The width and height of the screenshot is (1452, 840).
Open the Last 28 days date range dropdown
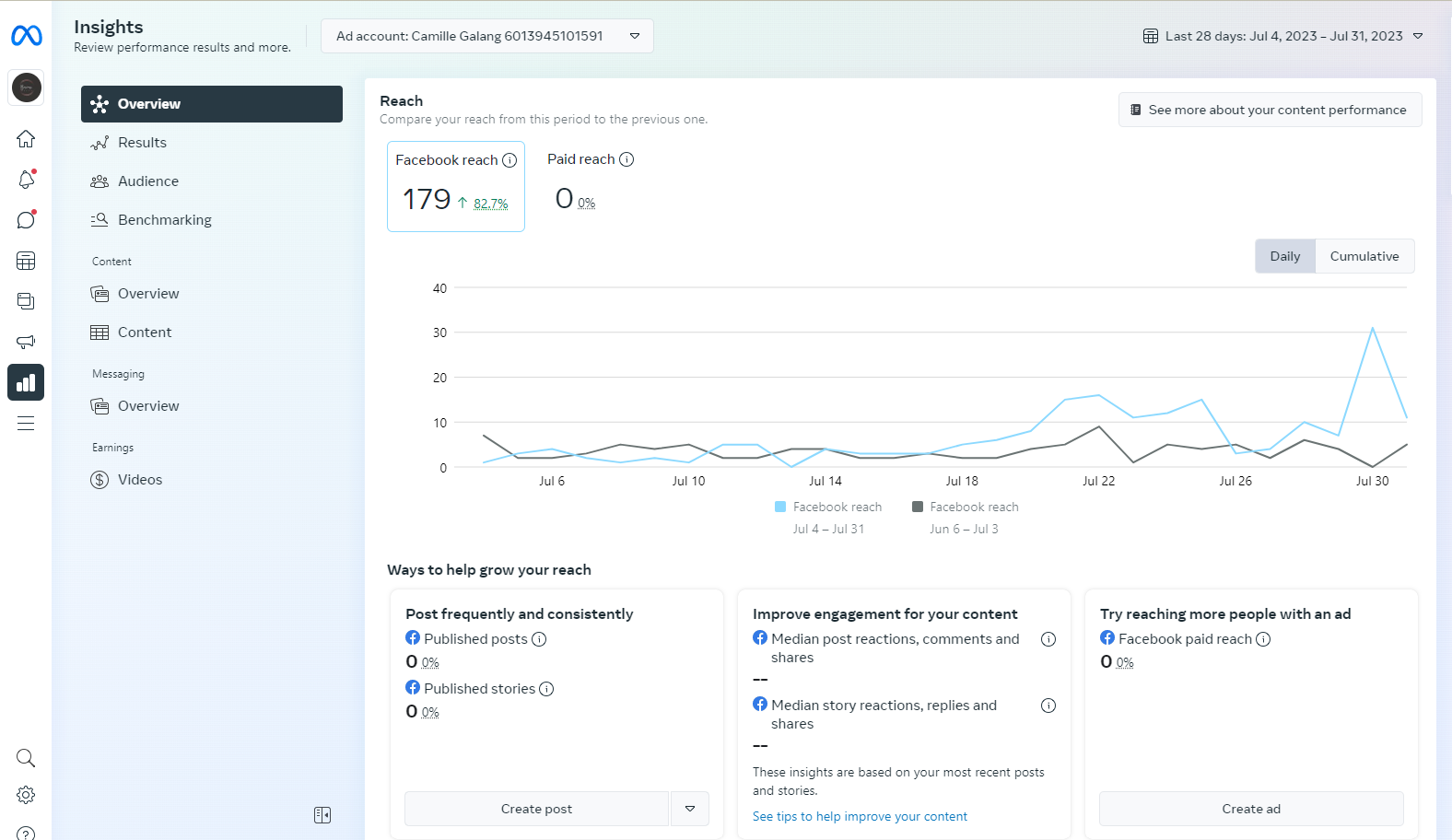[1283, 36]
